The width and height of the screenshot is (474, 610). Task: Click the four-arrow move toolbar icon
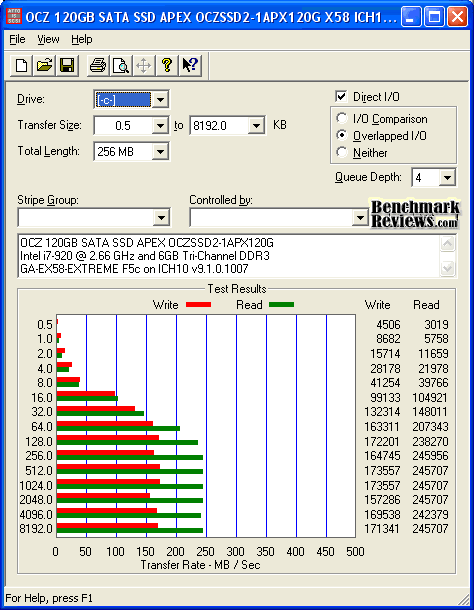pyautogui.click(x=144, y=65)
